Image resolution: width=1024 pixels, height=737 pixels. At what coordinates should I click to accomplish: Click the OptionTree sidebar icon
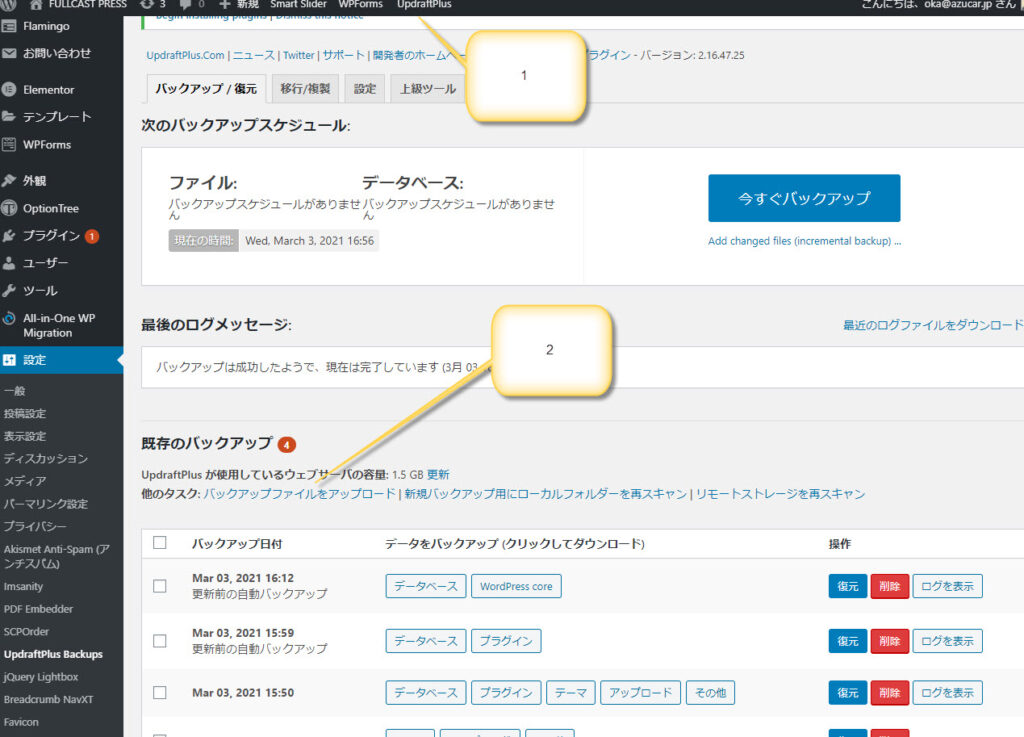(9, 208)
